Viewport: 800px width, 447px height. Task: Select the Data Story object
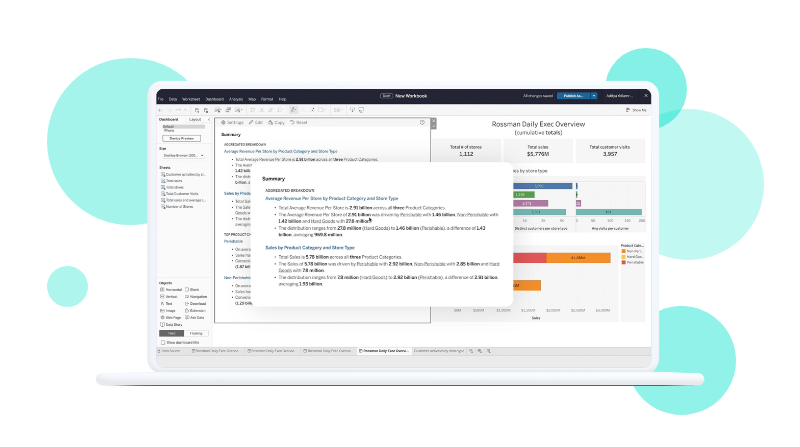tap(172, 324)
